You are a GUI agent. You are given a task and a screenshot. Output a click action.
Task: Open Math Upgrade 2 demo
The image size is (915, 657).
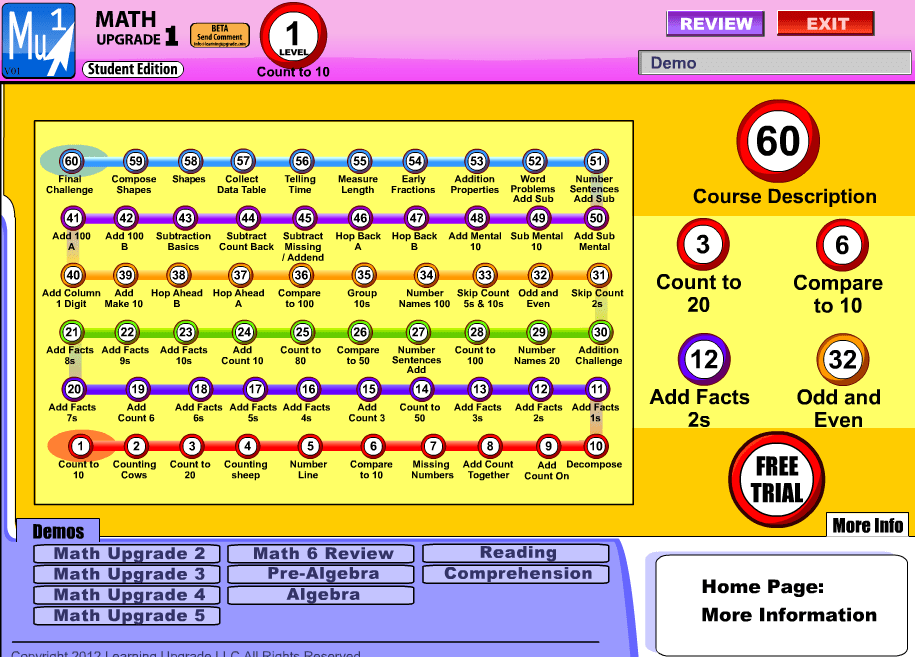point(127,553)
